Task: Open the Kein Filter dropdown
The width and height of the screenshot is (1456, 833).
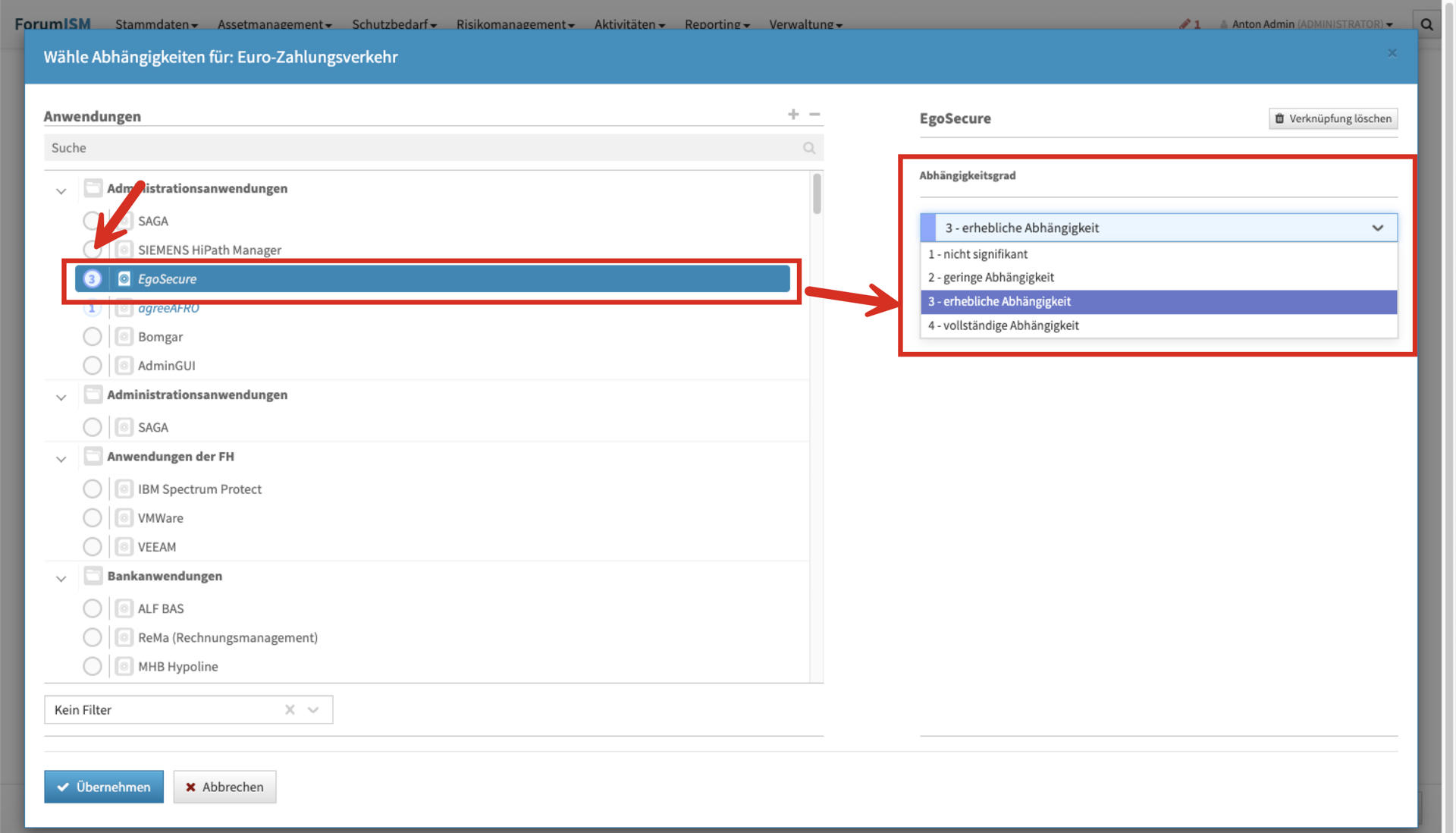Action: 313,710
